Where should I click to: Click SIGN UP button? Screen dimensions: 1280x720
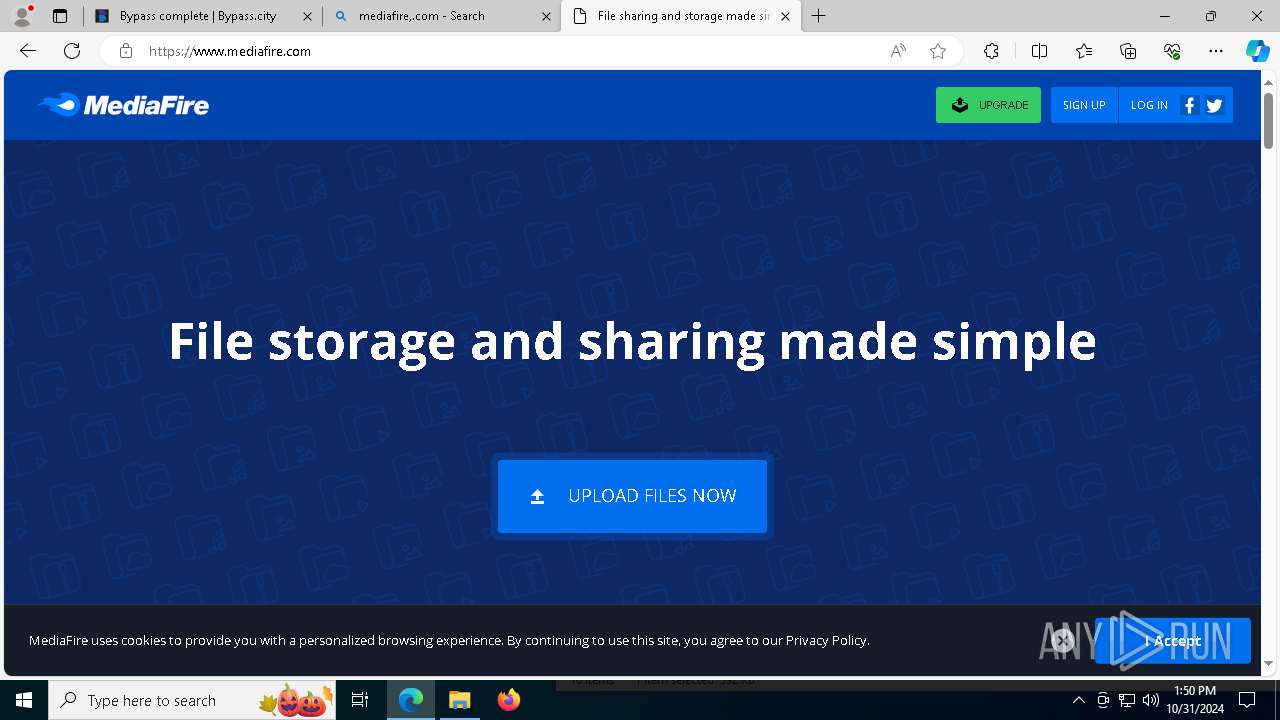click(x=1084, y=105)
